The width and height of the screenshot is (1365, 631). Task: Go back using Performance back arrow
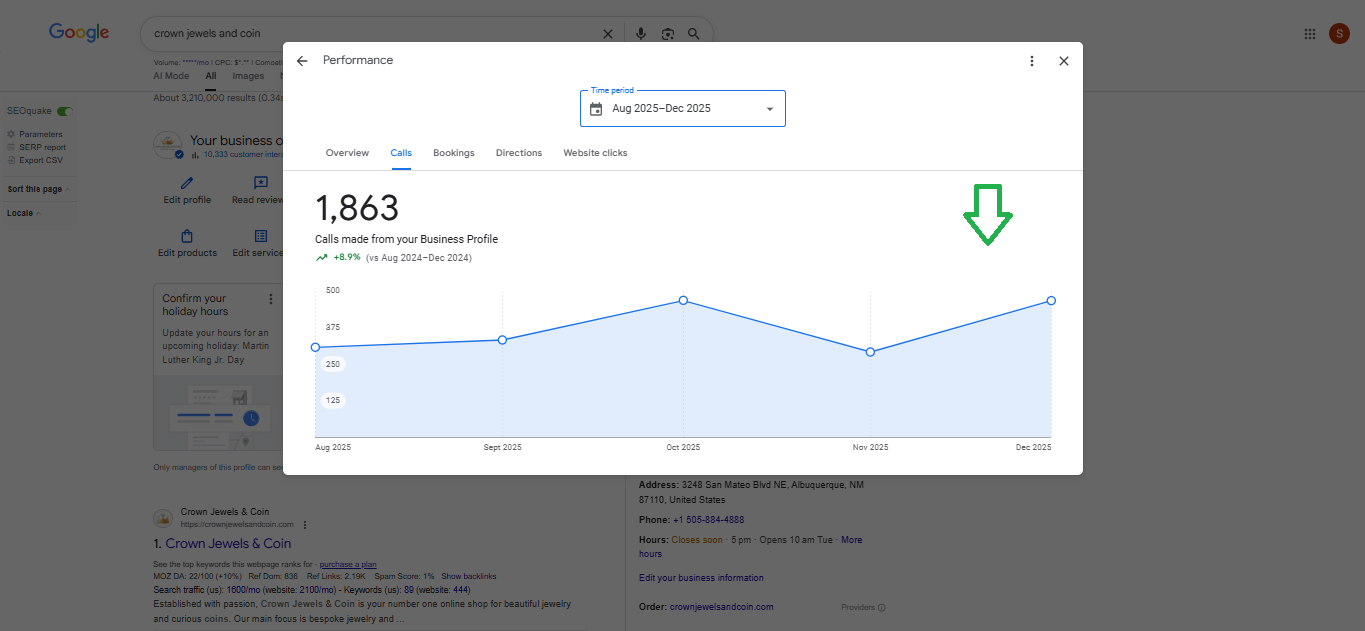point(302,61)
